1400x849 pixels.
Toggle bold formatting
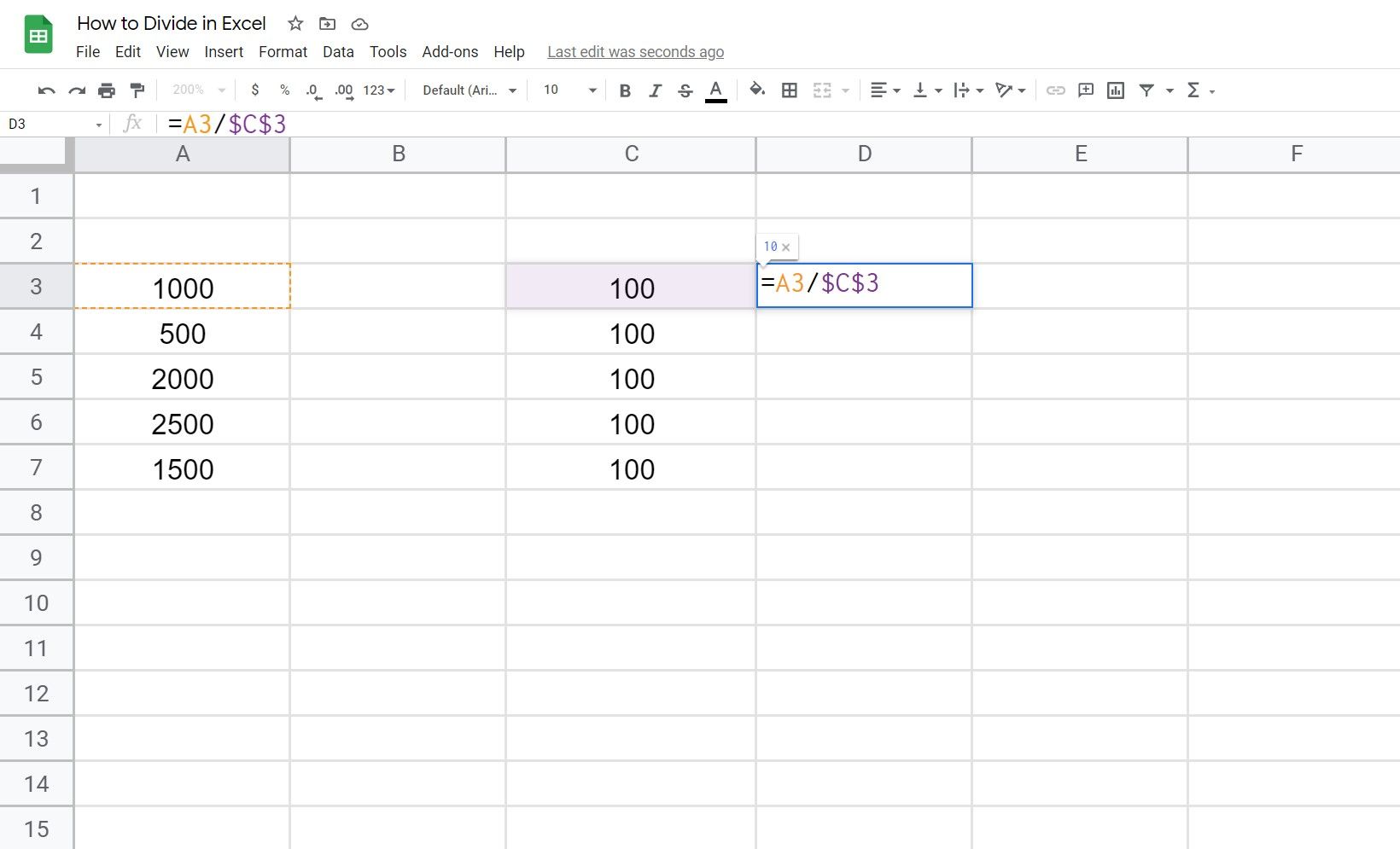click(x=624, y=90)
